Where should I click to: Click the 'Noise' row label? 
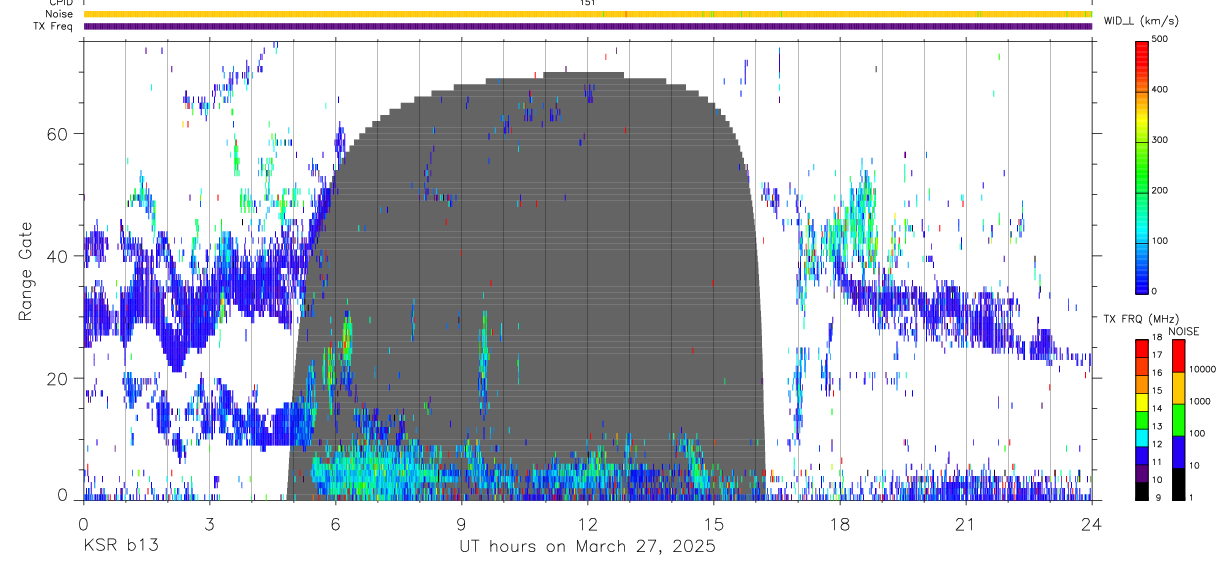click(59, 14)
